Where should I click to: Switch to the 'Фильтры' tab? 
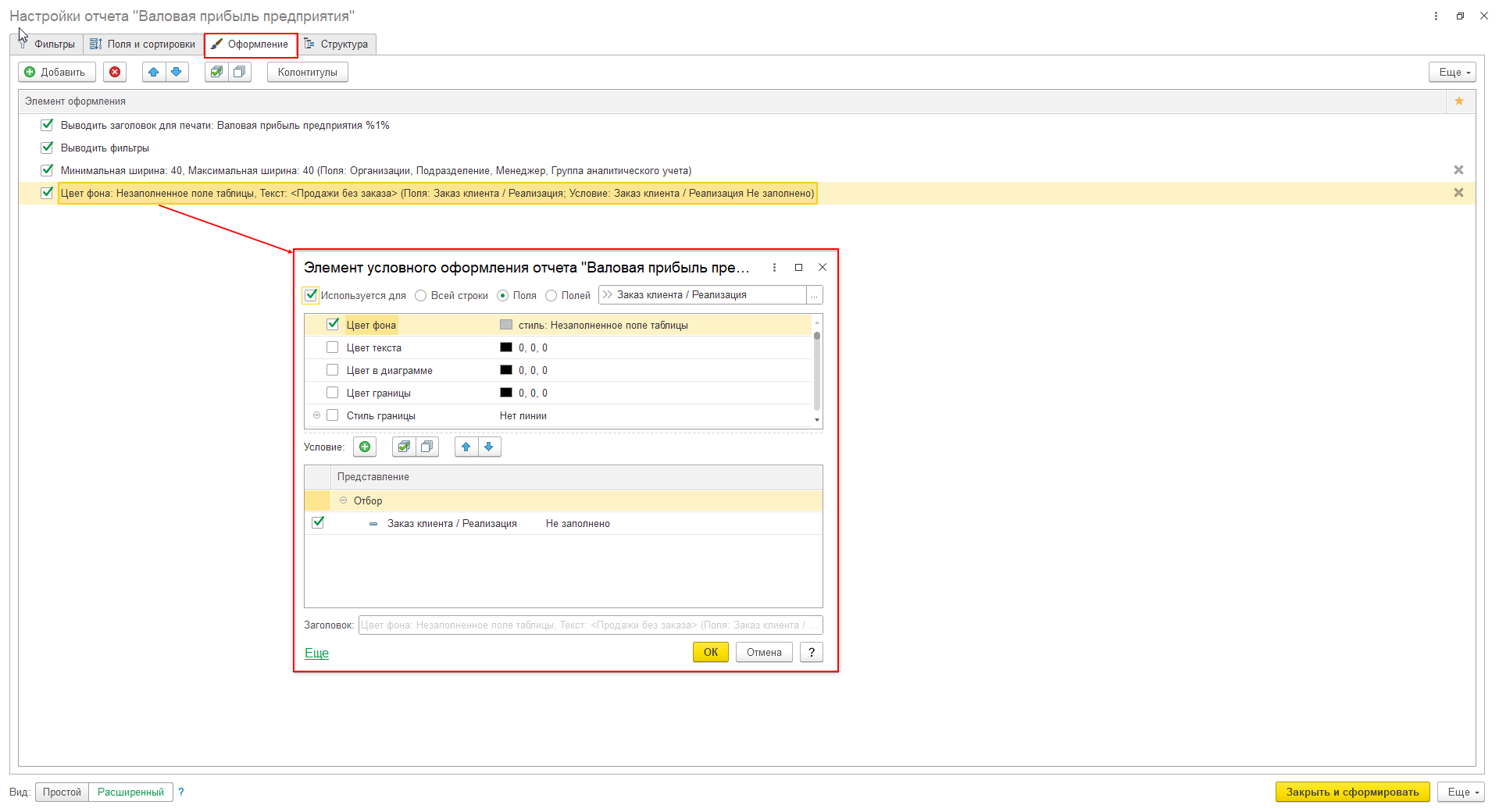tap(46, 45)
